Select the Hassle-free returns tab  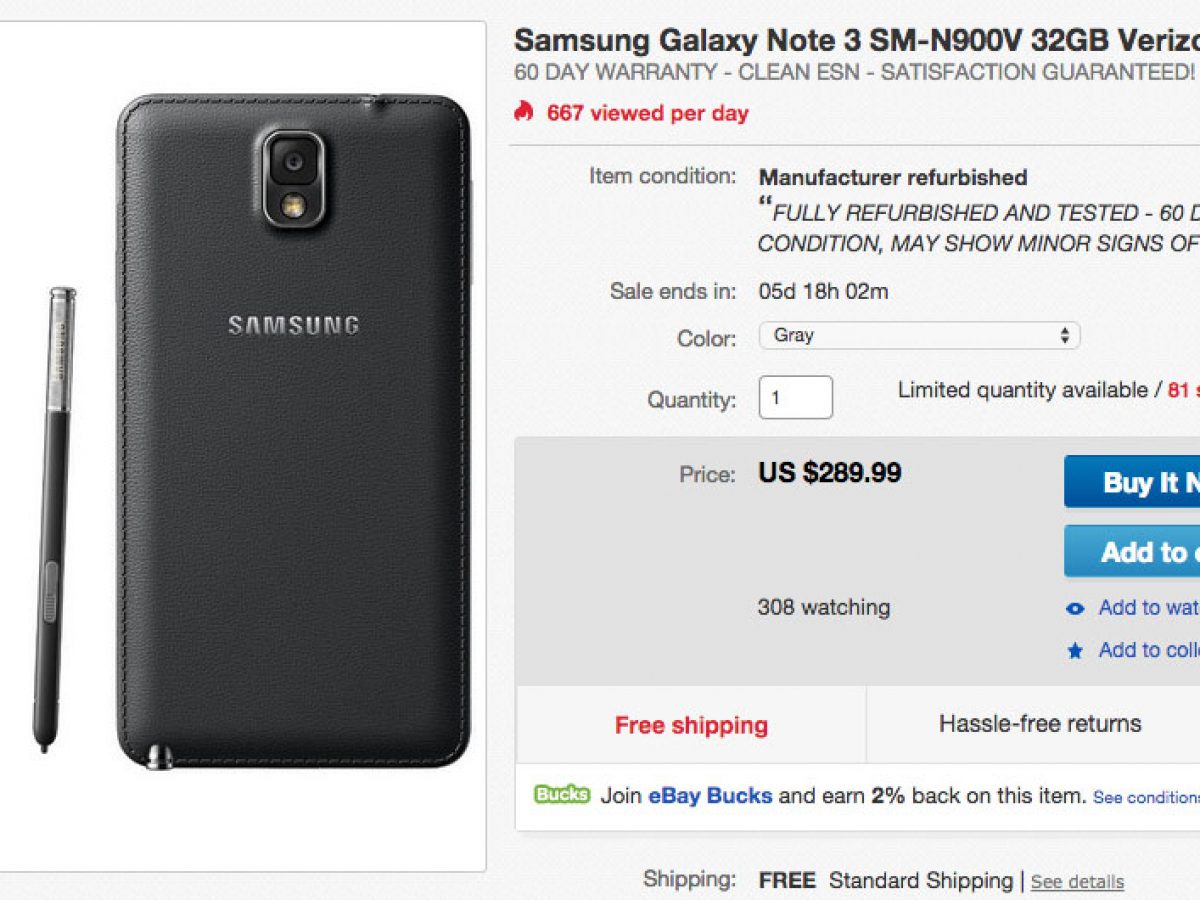tap(1039, 723)
